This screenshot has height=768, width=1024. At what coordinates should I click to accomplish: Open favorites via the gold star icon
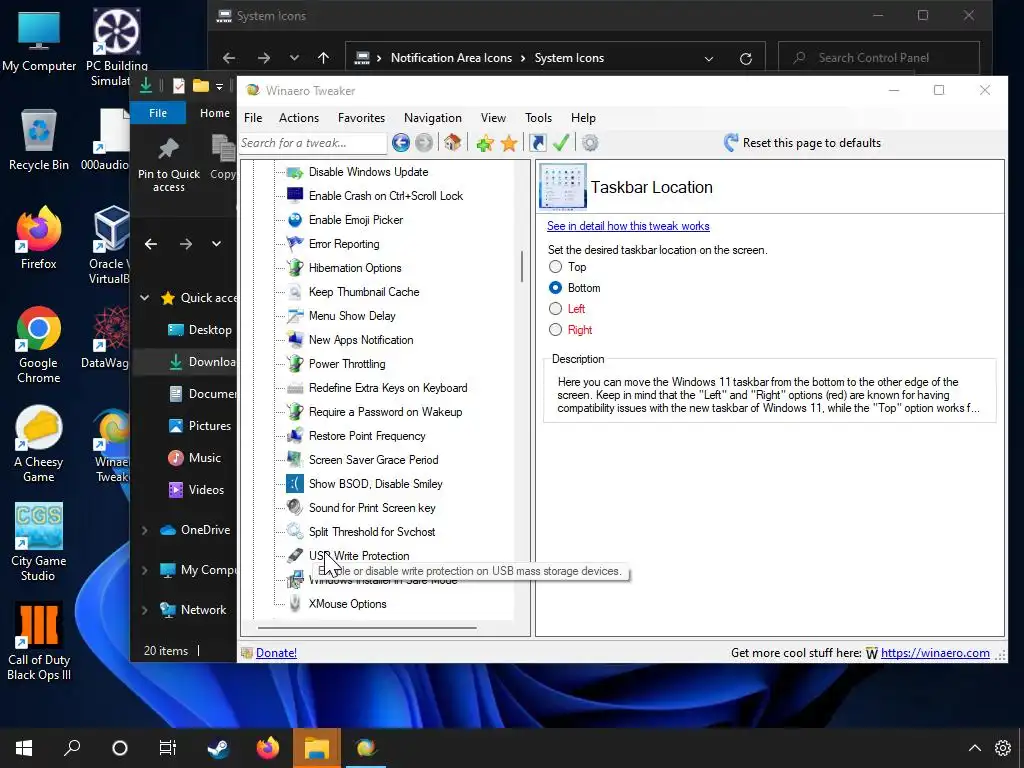509,143
